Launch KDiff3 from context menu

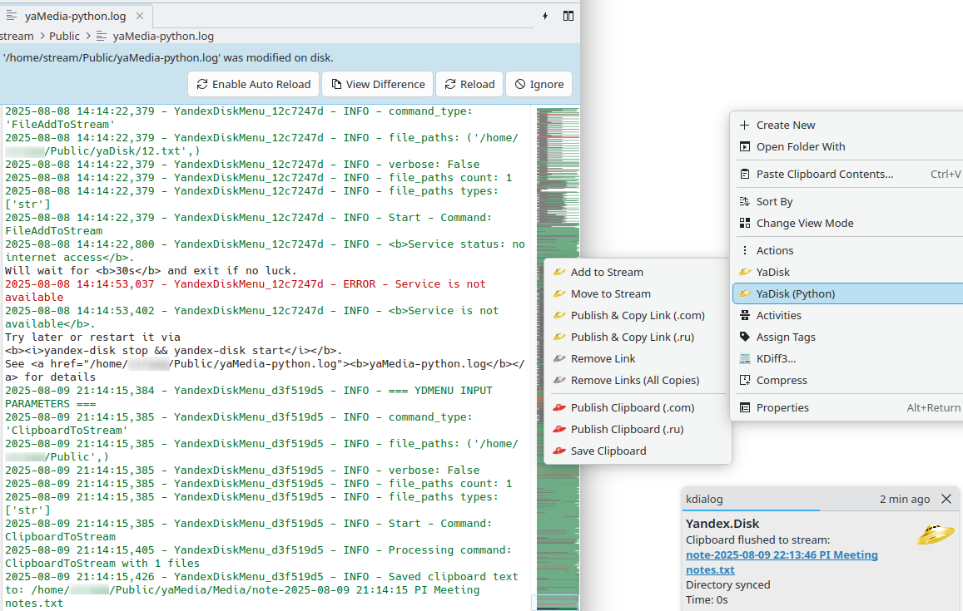point(848,359)
